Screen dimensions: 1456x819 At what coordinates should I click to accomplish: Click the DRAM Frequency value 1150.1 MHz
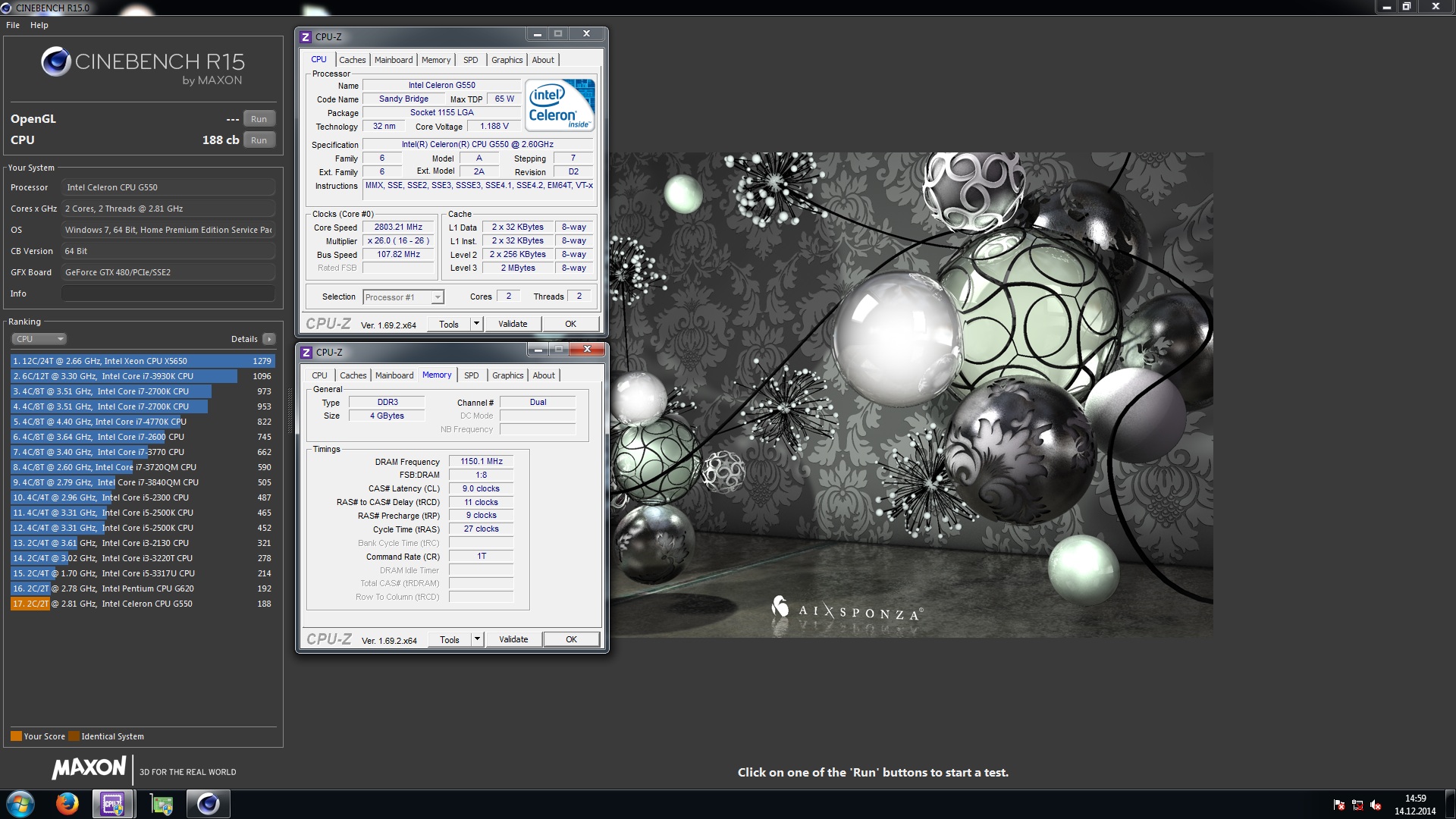[x=482, y=461]
